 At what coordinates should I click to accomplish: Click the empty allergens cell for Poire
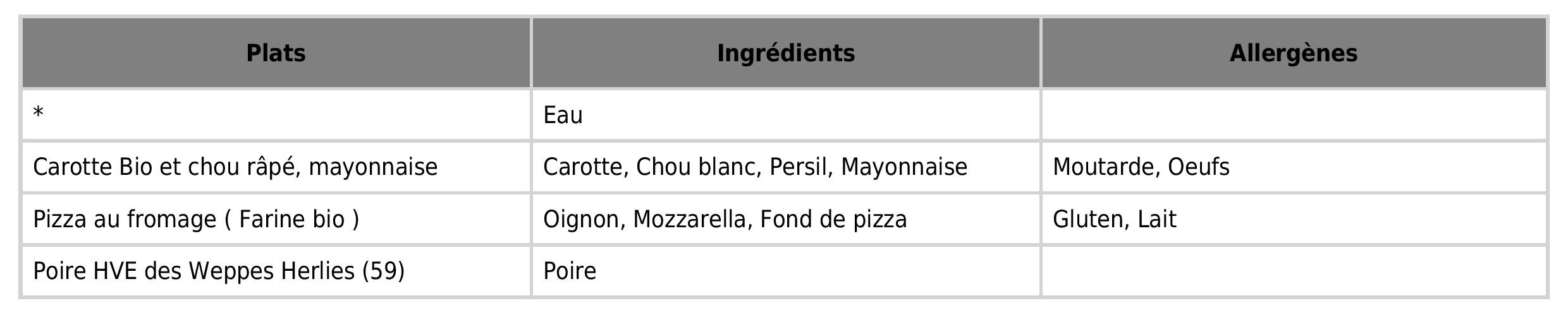1293,271
